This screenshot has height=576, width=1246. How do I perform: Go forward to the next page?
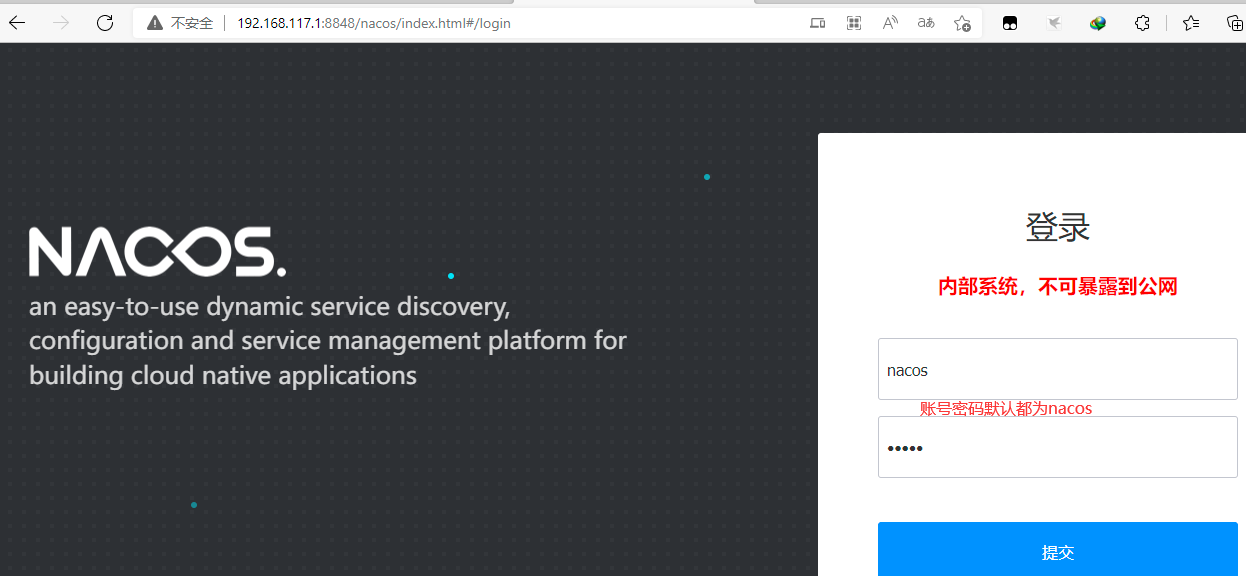[61, 23]
